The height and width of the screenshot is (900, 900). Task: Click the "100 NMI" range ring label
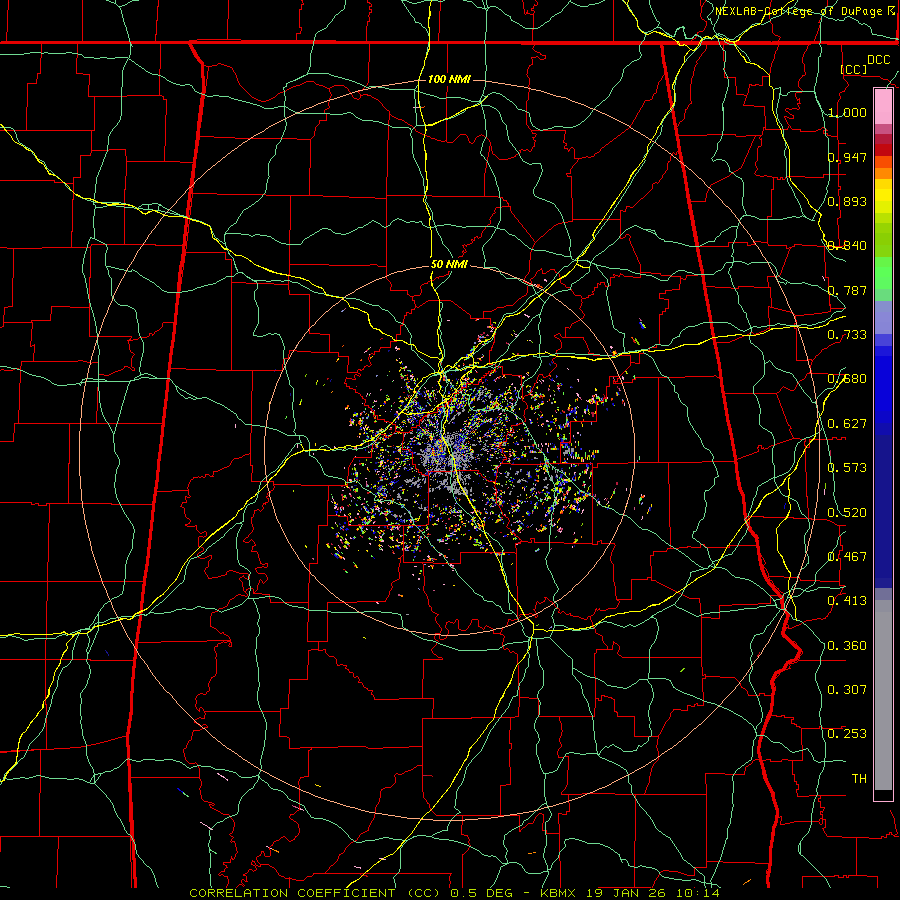[x=449, y=79]
